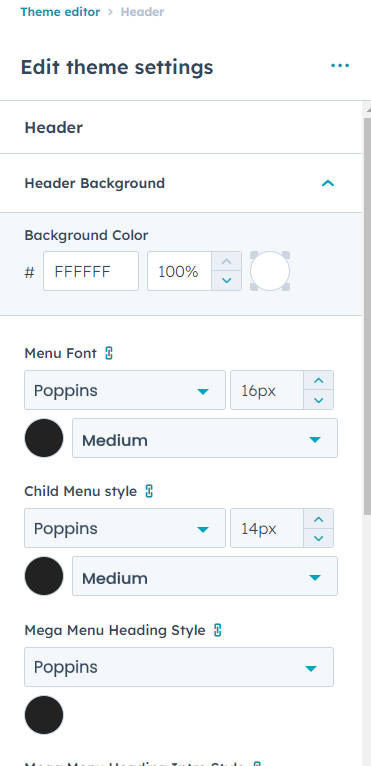Increase the Child Menu style size
Image resolution: width=371 pixels, height=766 pixels.
pos(319,518)
